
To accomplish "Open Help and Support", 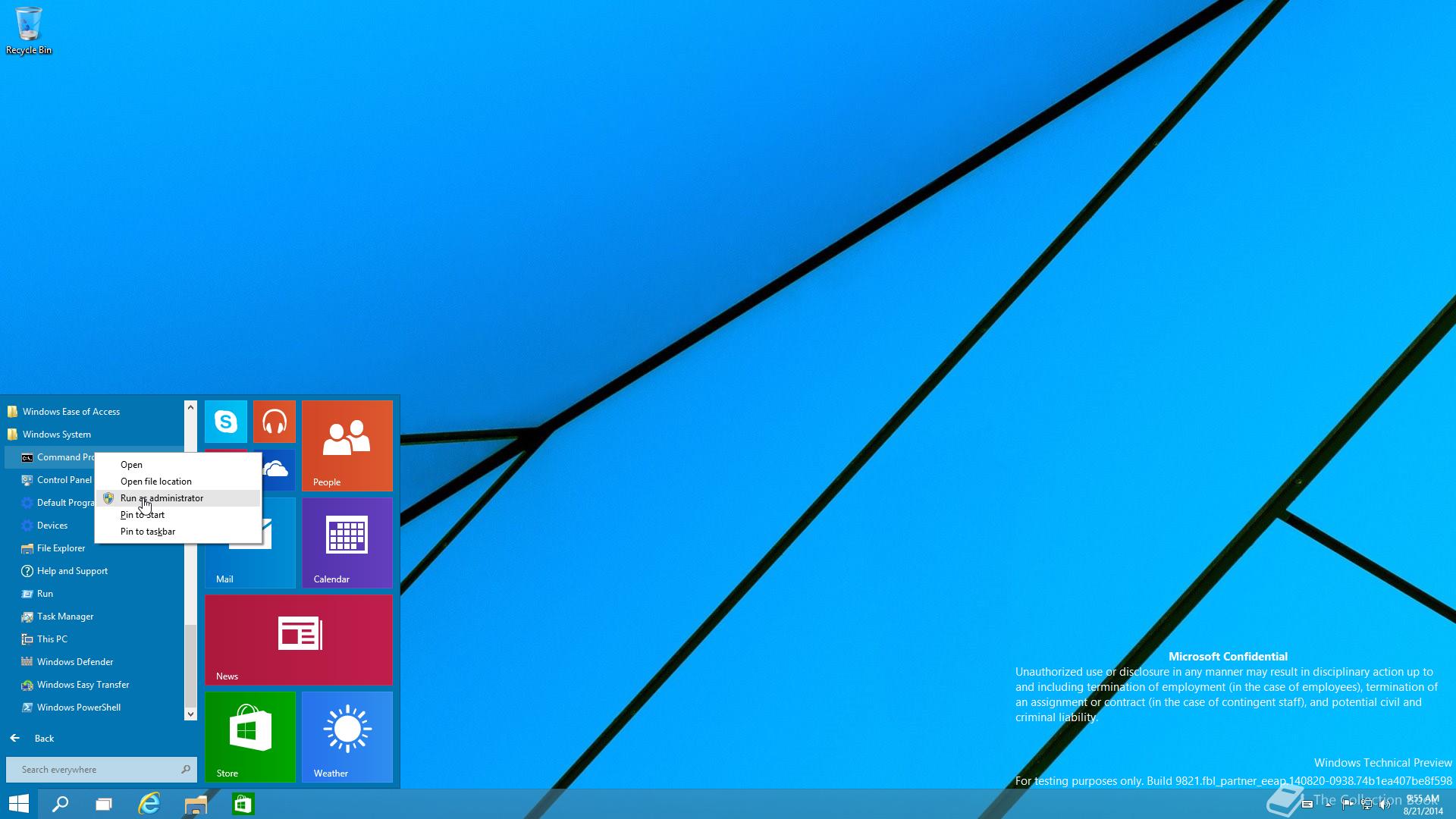I will click(95, 571).
